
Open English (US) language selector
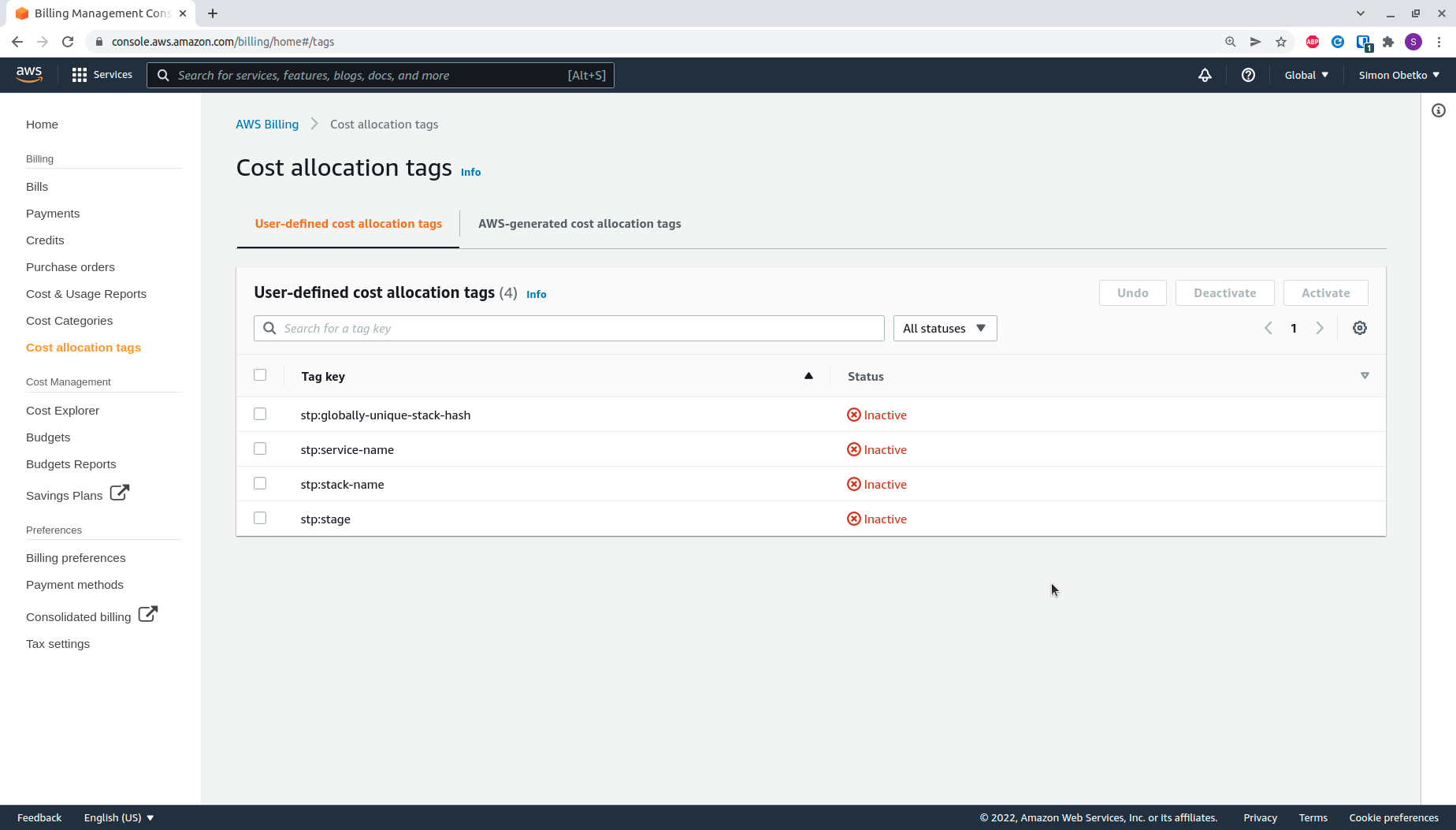coord(119,817)
